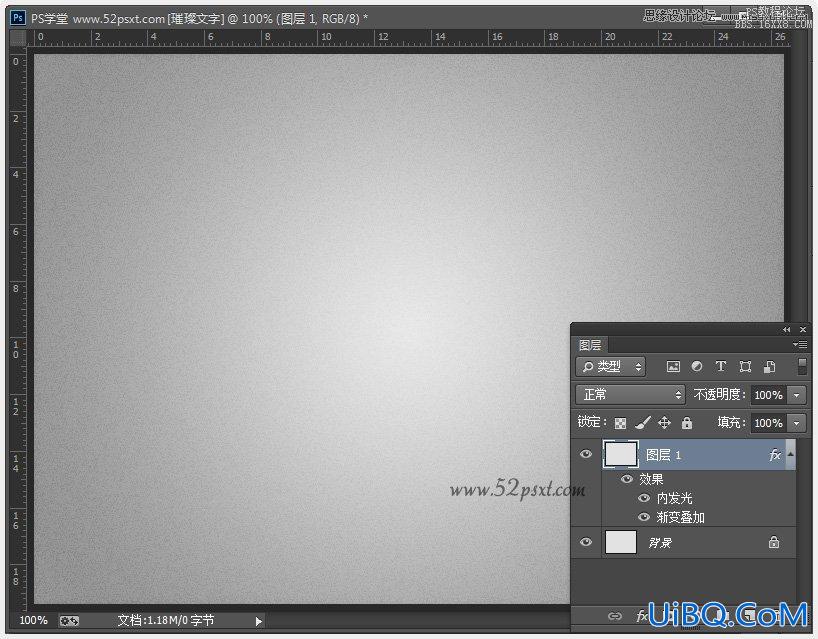Collapse the layers panel with double arrows

coord(786,330)
